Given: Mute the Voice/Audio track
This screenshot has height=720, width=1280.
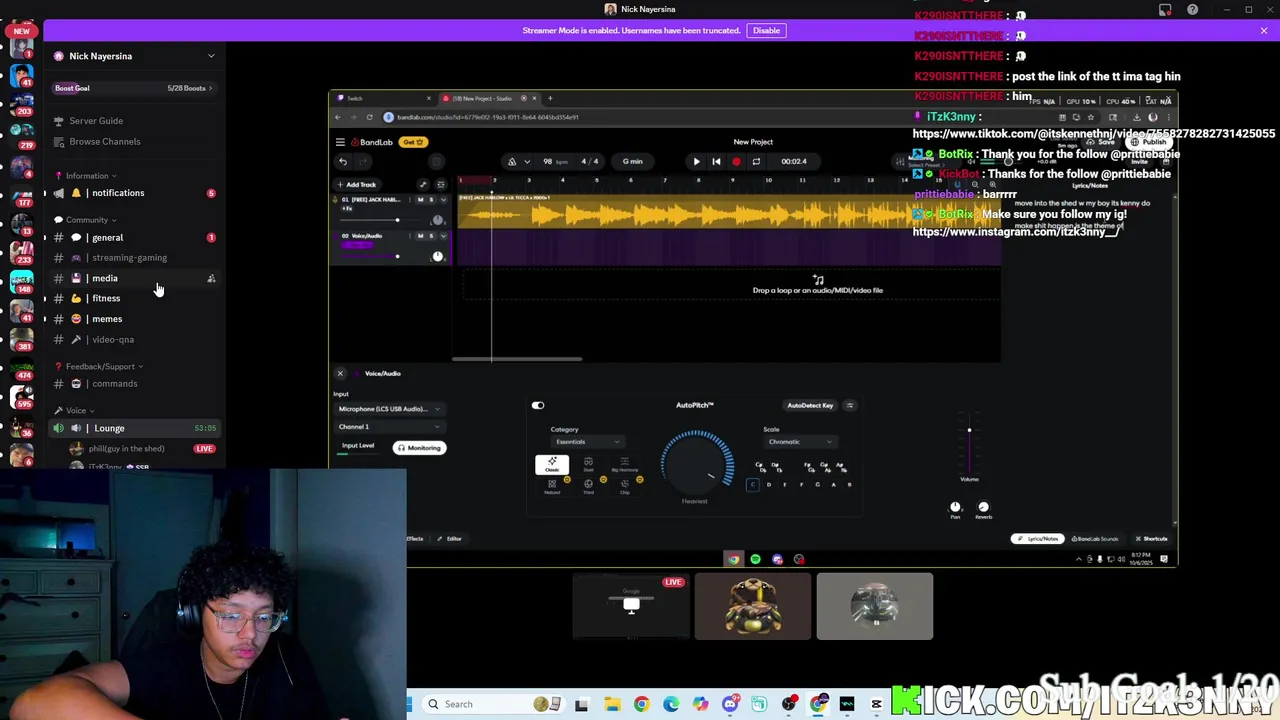Looking at the screenshot, I should (420, 236).
